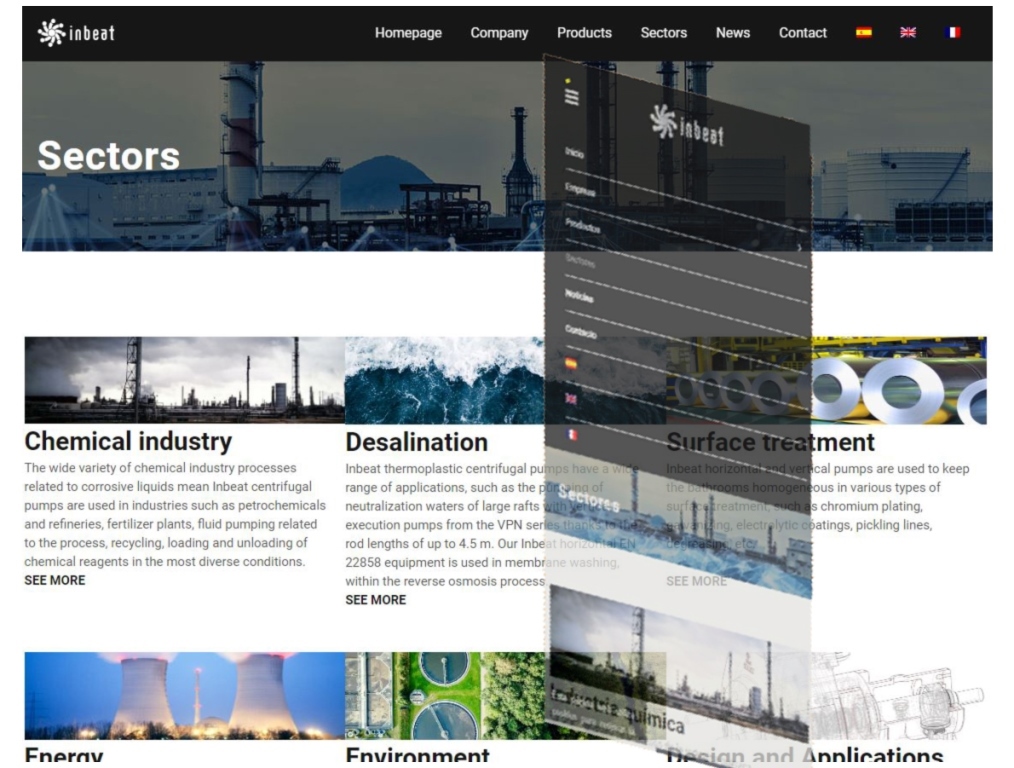Open the Desalination heading link
Viewport: 1014px width, 768px height.
coord(416,442)
